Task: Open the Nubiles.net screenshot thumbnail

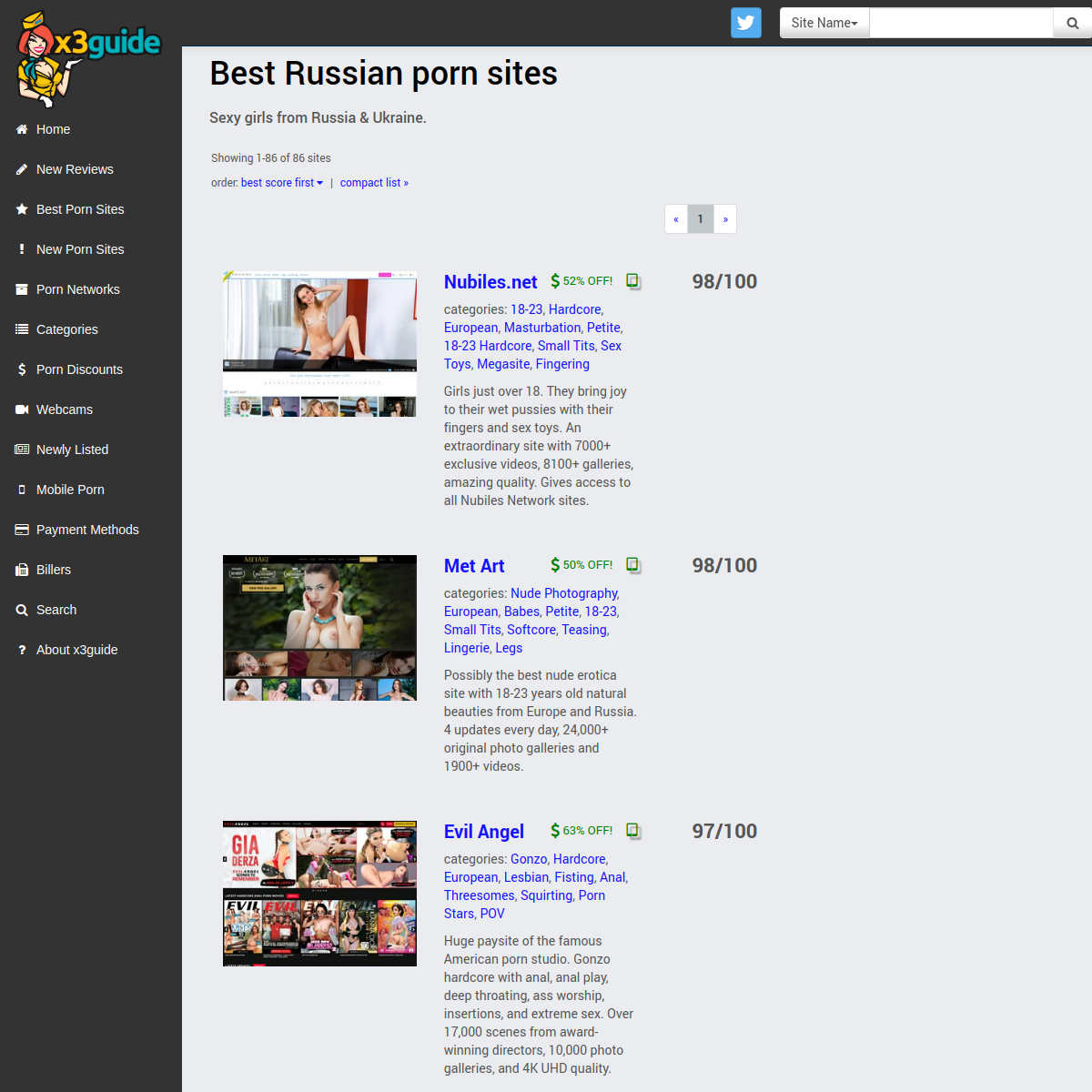Action: 319,344
